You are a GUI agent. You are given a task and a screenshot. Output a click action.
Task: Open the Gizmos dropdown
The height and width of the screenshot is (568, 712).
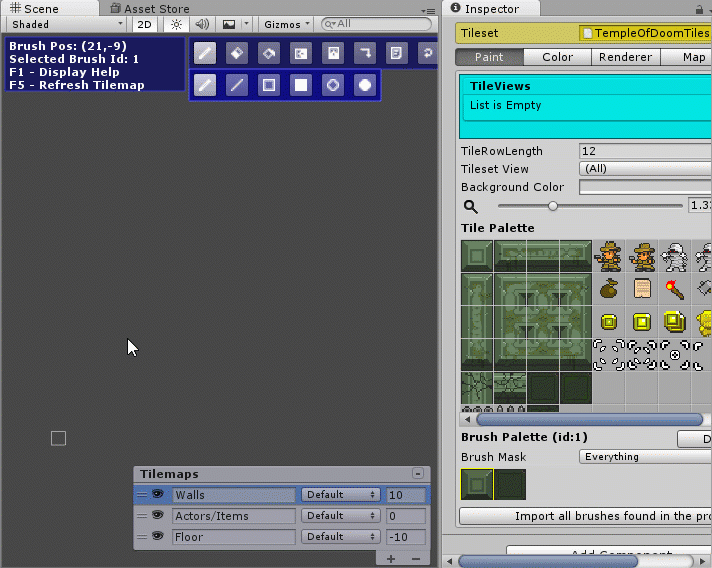[286, 24]
